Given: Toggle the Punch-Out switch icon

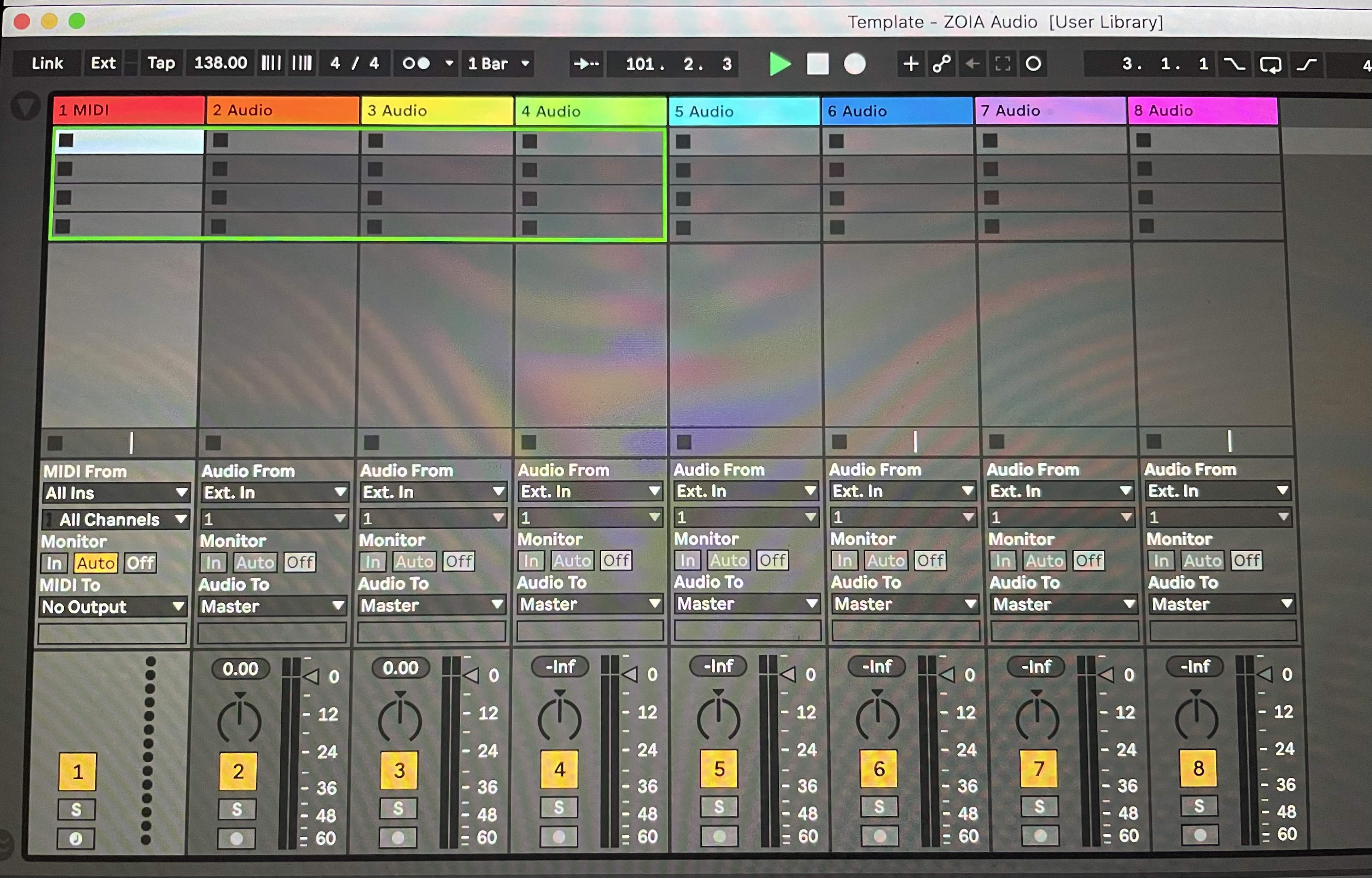Looking at the screenshot, I should [1306, 64].
